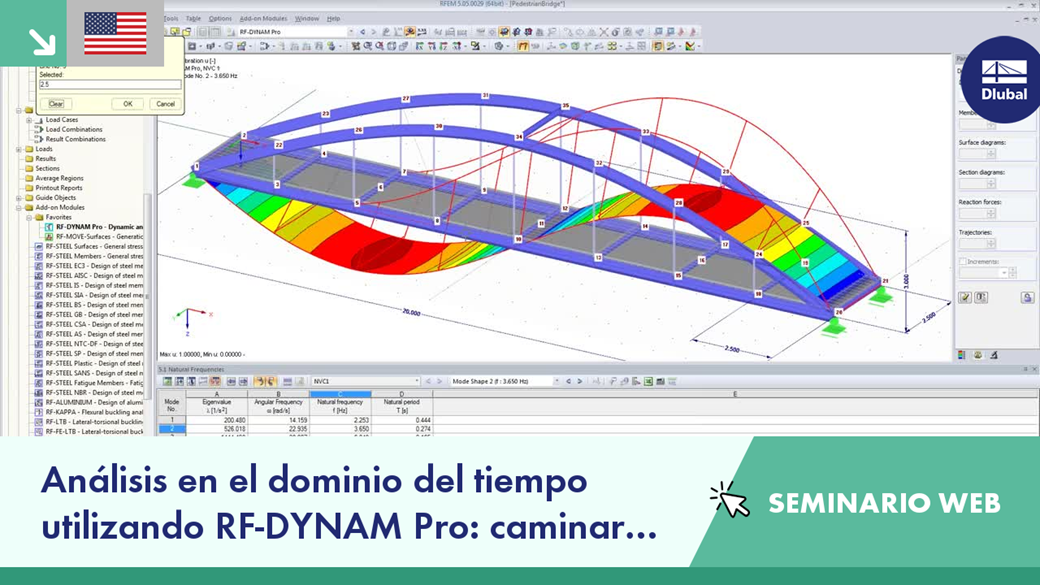Image resolution: width=1040 pixels, height=585 pixels.
Task: Select the RF-KAPPA flexural buckling module
Action: [x=94, y=412]
